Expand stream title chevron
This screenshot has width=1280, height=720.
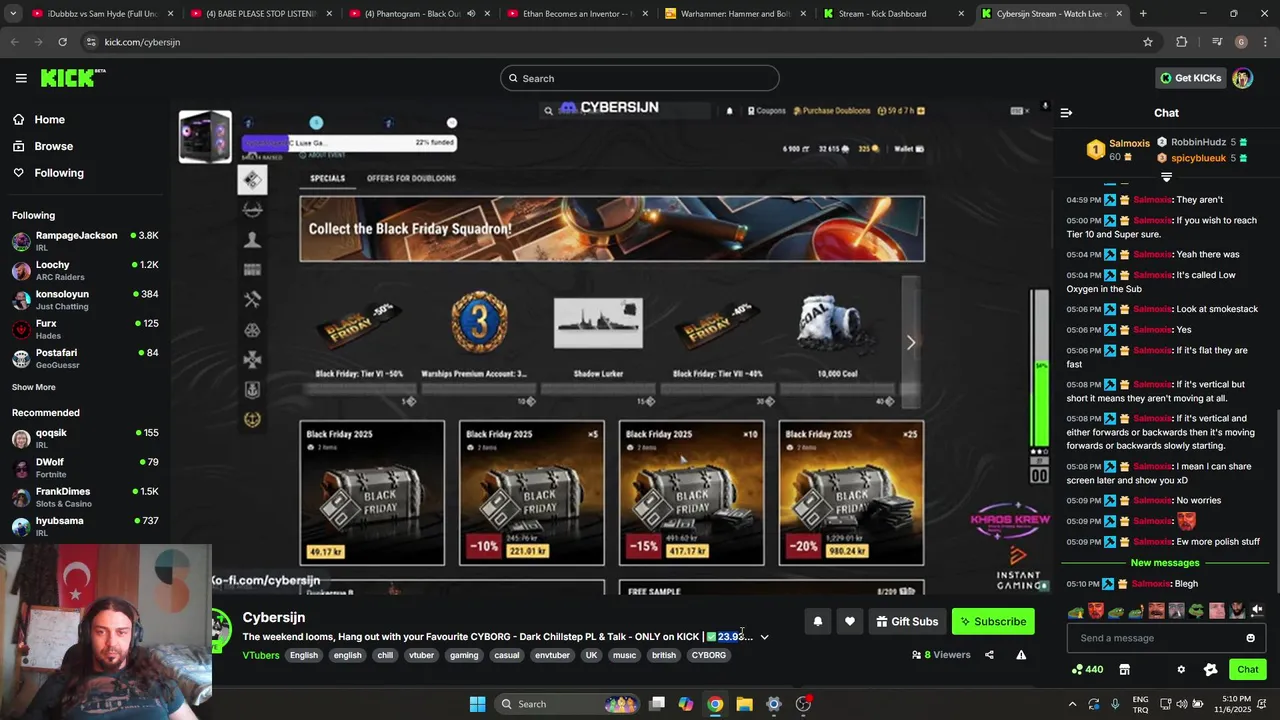(764, 637)
